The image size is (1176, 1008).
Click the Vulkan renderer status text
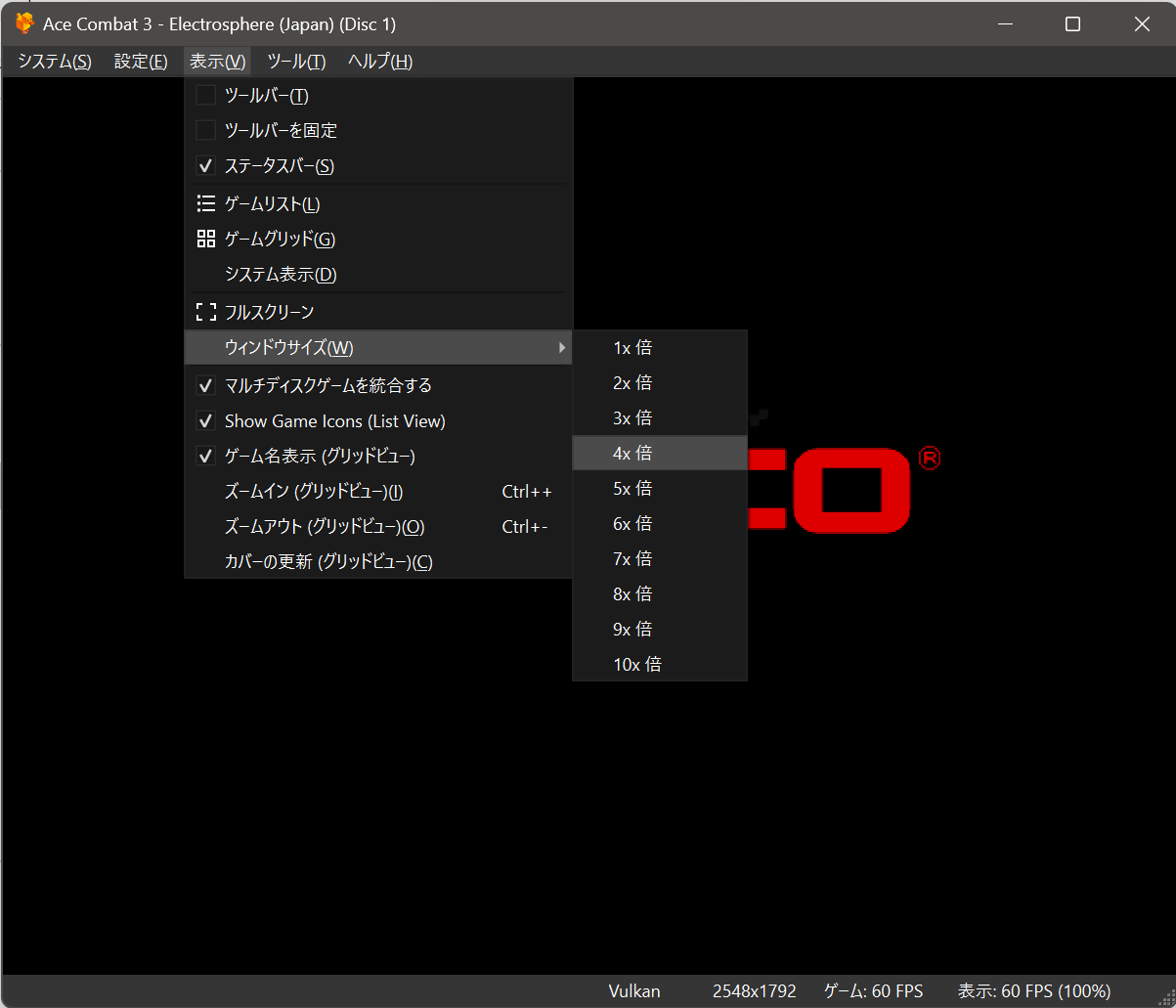pyautogui.click(x=634, y=991)
